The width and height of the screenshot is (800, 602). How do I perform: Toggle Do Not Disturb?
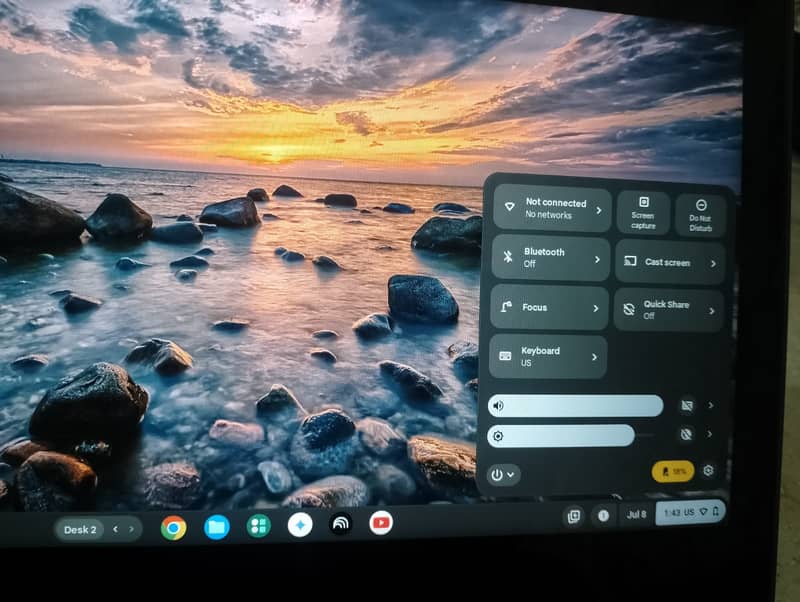coord(701,215)
